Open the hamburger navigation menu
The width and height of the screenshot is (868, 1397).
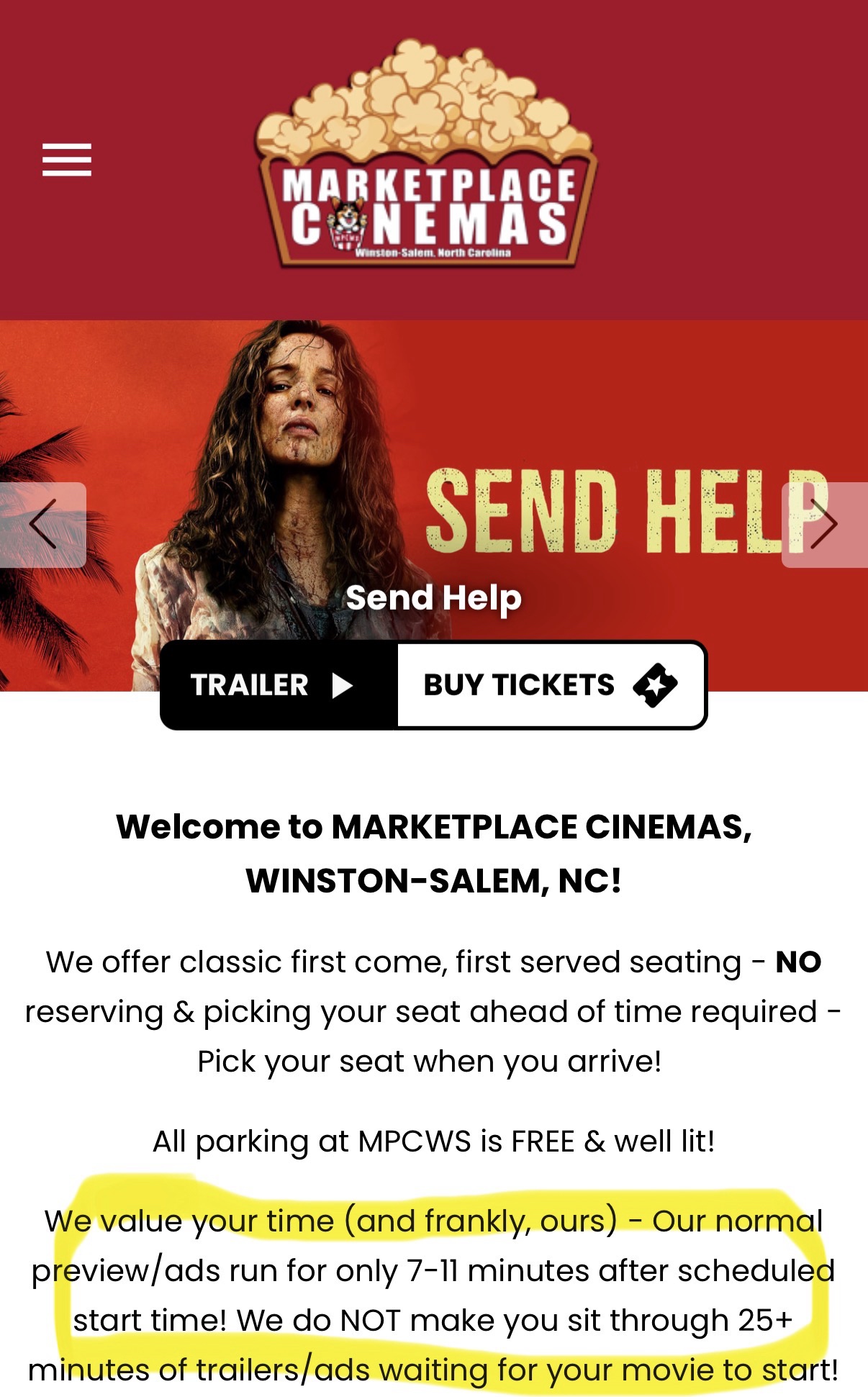tap(67, 159)
